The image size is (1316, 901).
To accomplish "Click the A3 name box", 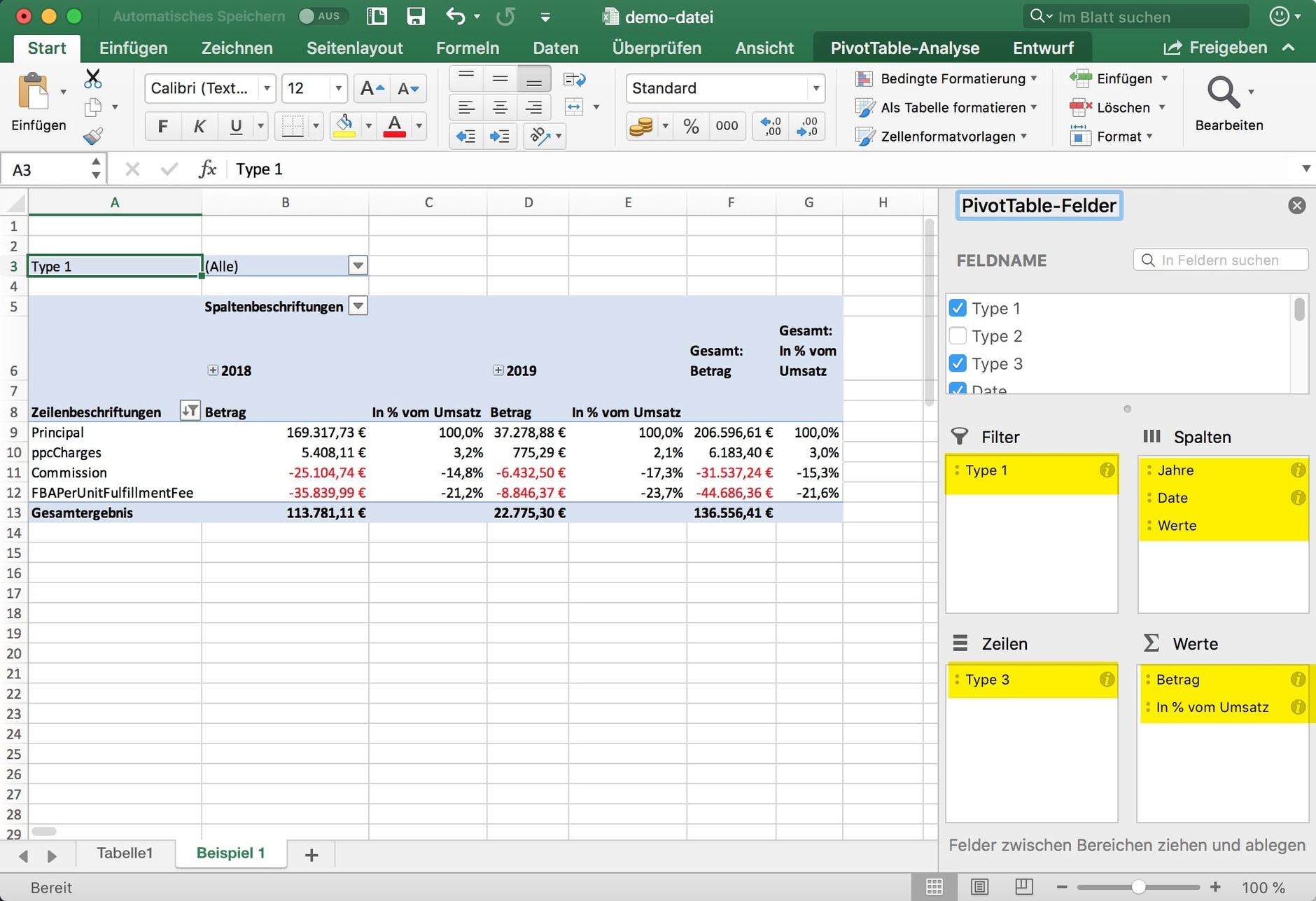I will pos(53,169).
